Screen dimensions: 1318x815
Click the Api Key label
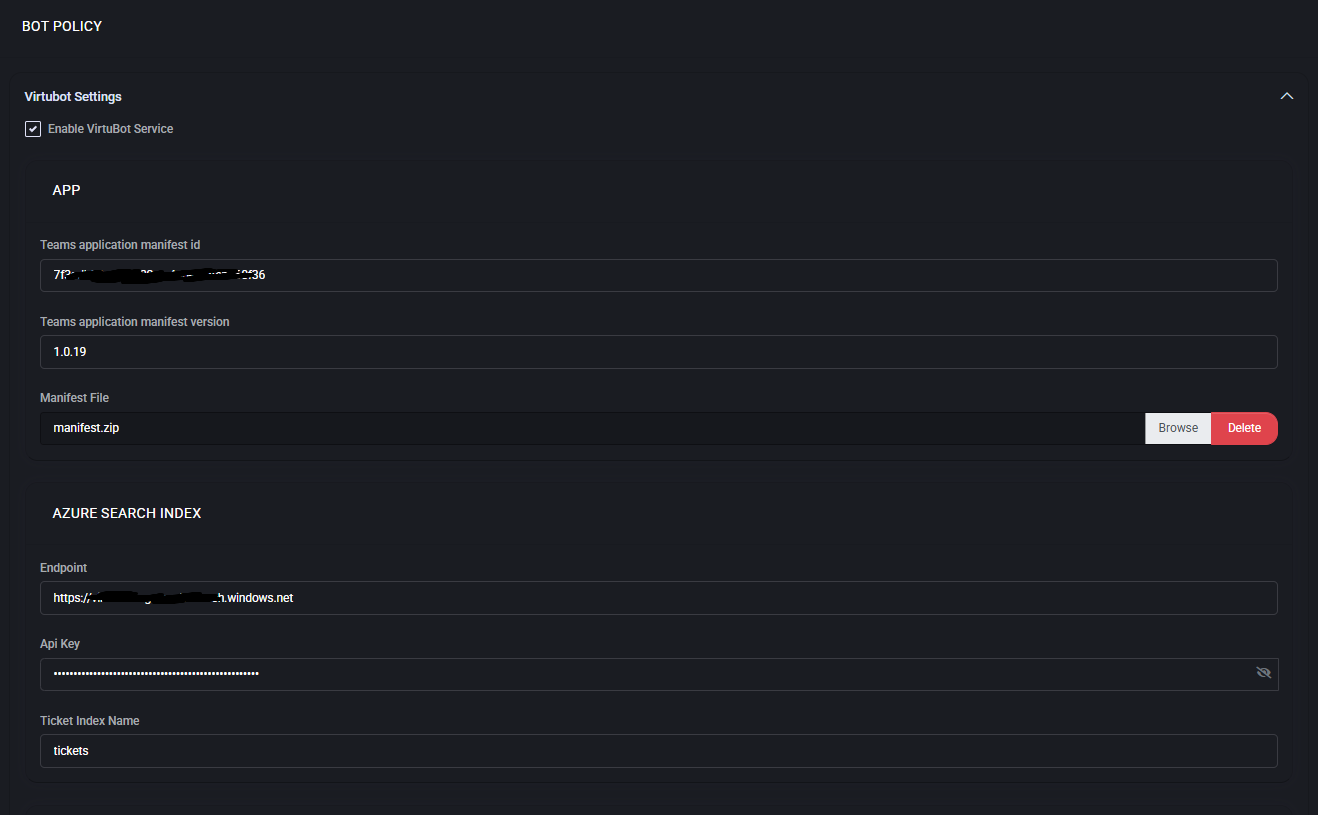[60, 644]
